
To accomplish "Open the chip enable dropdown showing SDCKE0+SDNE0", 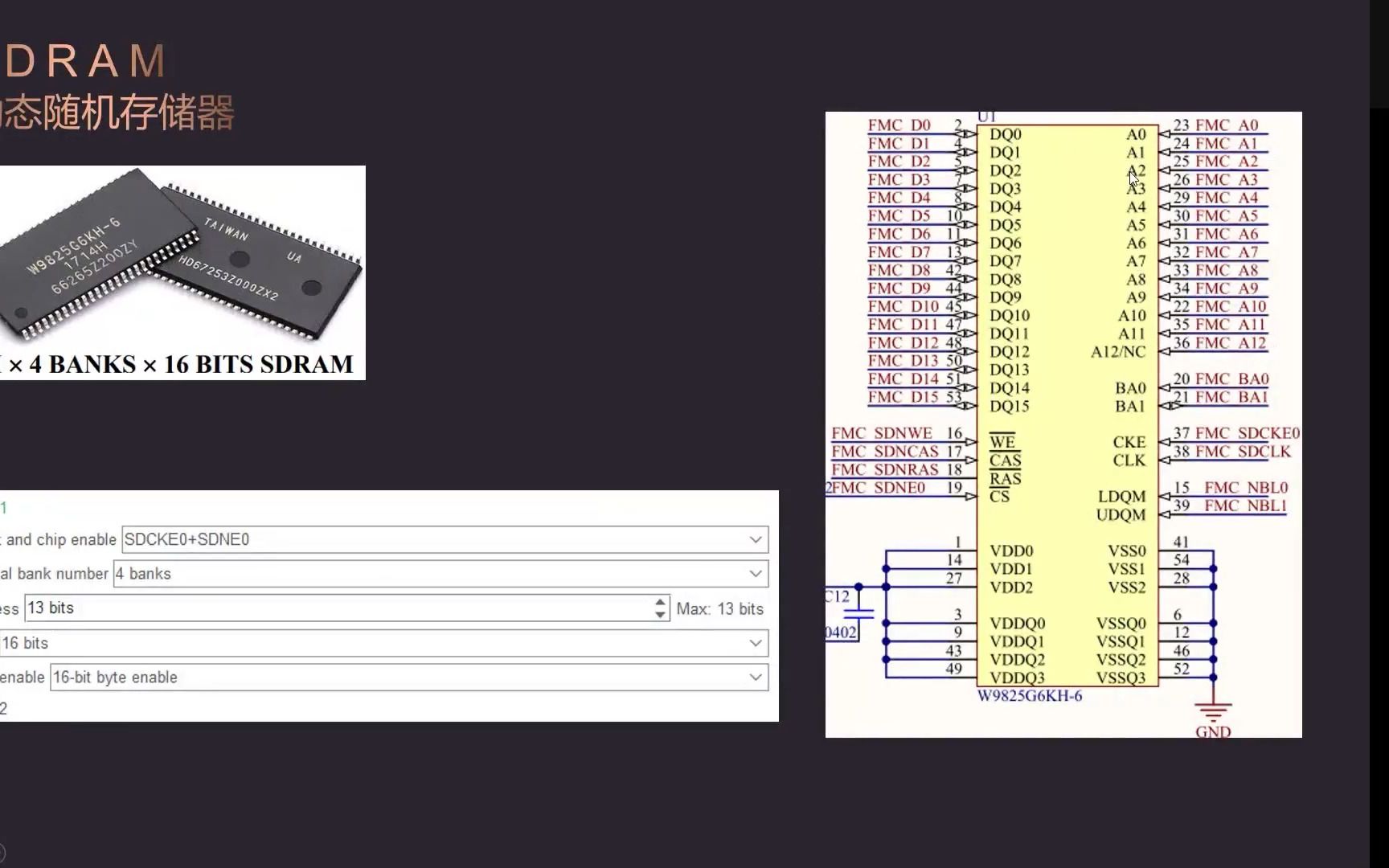I will [x=754, y=539].
